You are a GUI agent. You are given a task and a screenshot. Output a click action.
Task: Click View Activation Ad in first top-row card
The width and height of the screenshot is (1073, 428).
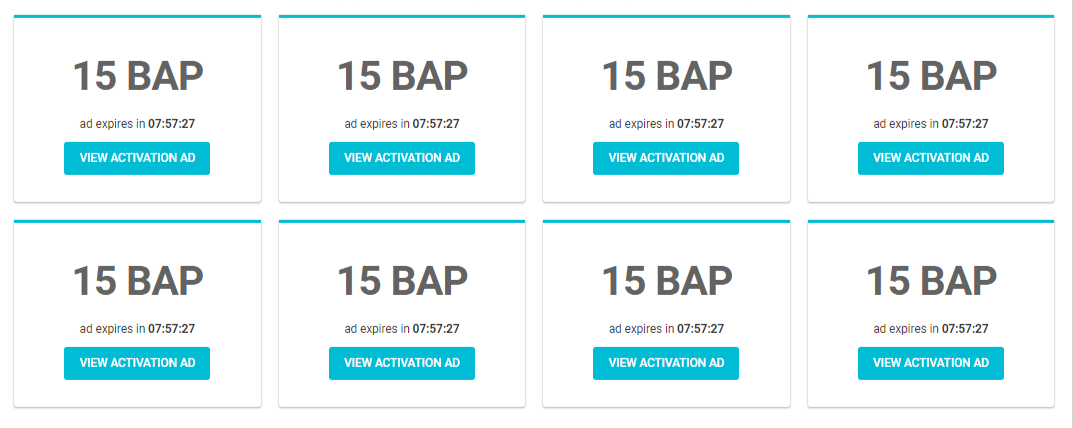tap(137, 158)
